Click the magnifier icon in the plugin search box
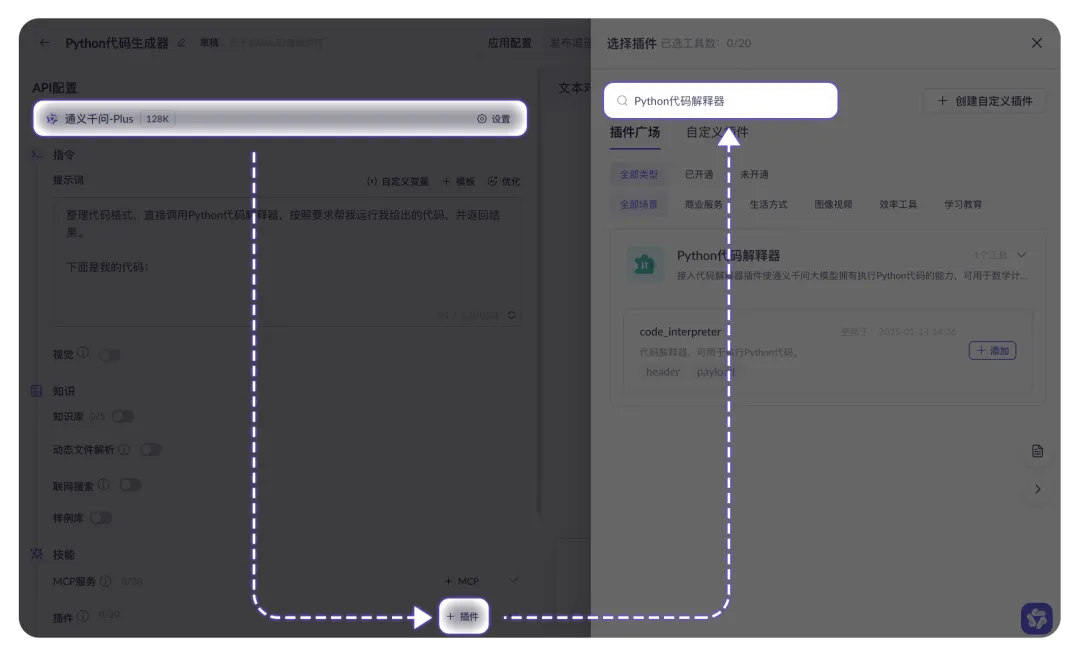The height and width of the screenshot is (656, 1080). pos(622,101)
